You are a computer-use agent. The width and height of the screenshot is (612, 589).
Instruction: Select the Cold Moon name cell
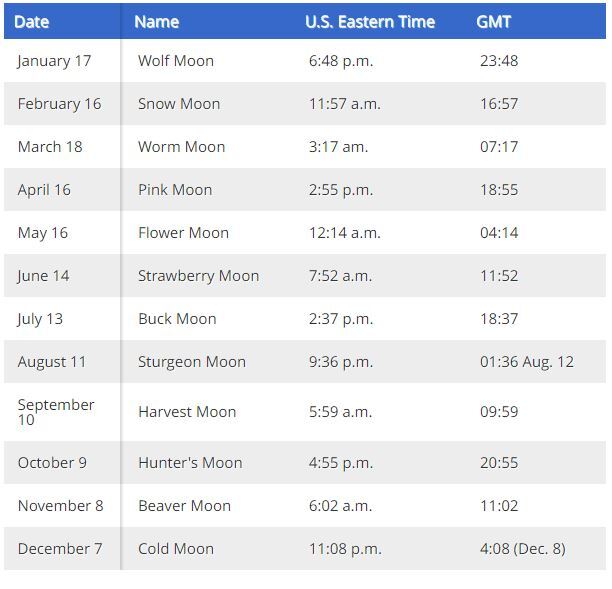click(x=176, y=548)
